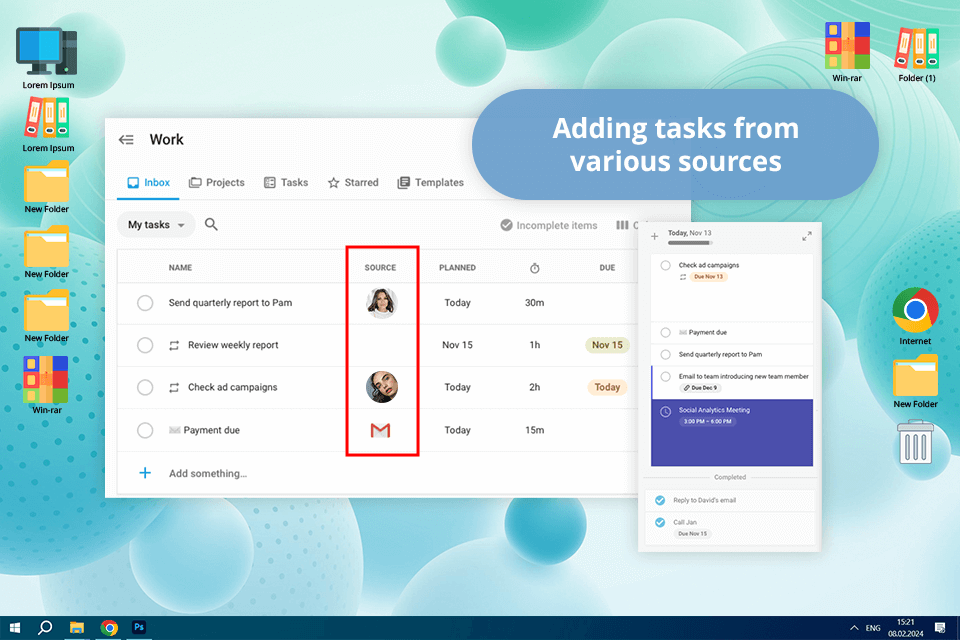Viewport: 960px width, 640px height.
Task: Click the recurring icon on Review weekly report
Action: click(x=174, y=345)
